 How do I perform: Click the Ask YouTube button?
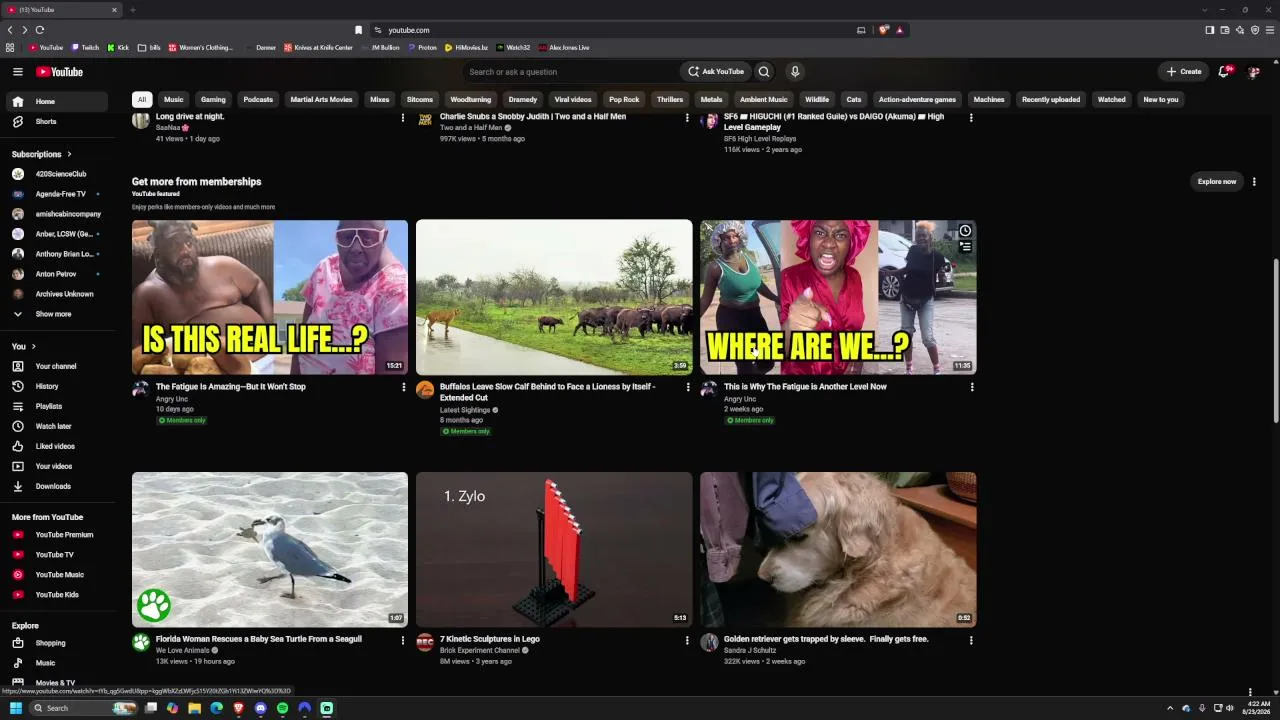[716, 72]
